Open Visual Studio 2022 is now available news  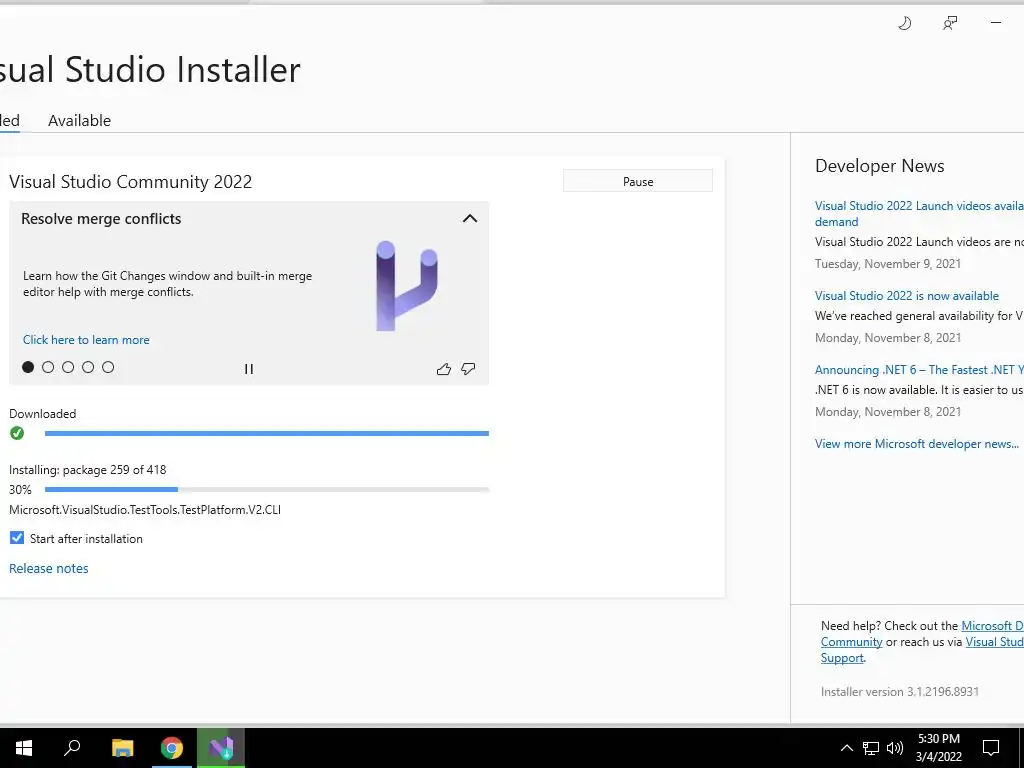pyautogui.click(x=906, y=296)
